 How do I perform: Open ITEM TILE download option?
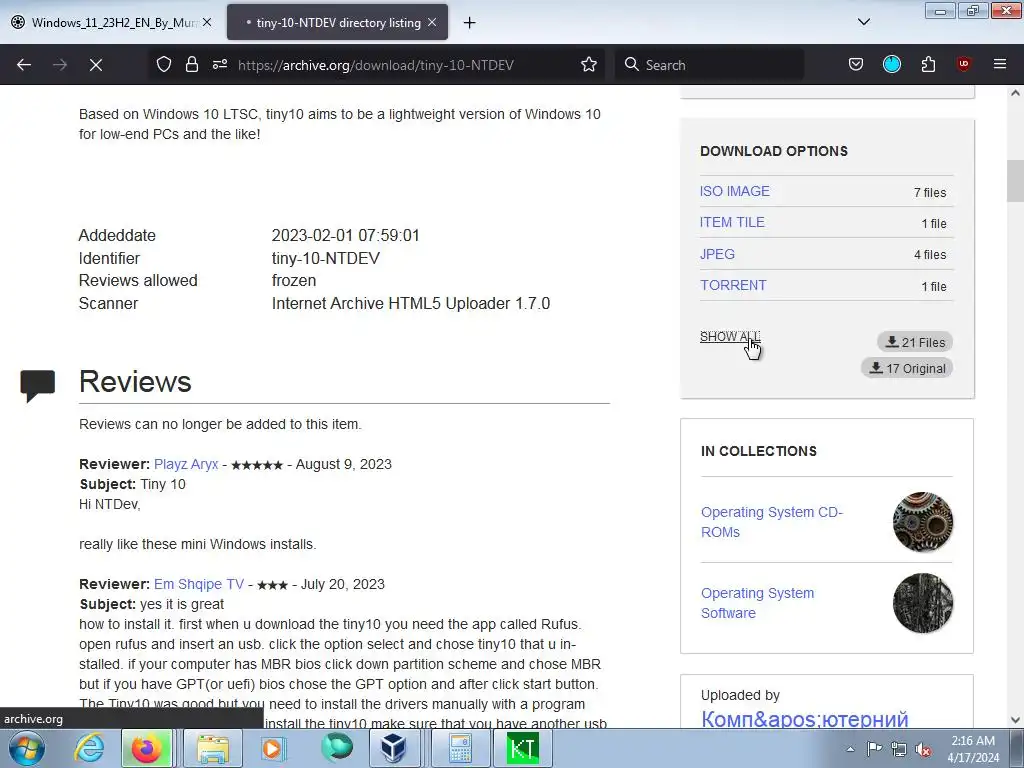pyautogui.click(x=731, y=222)
